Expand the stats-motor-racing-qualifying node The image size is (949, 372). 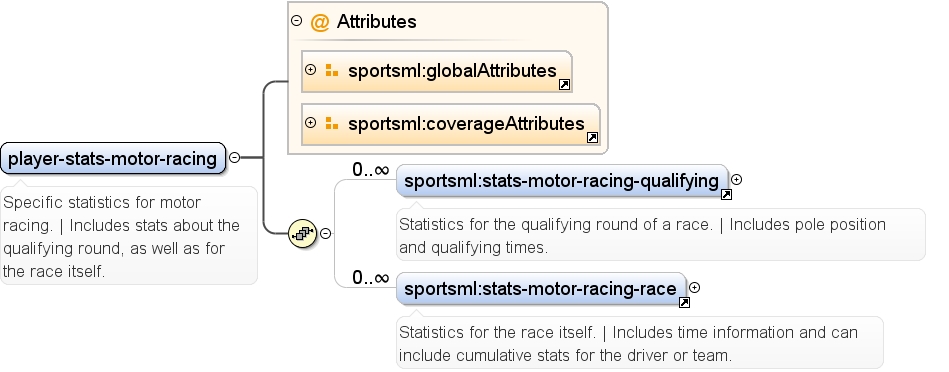pos(737,180)
